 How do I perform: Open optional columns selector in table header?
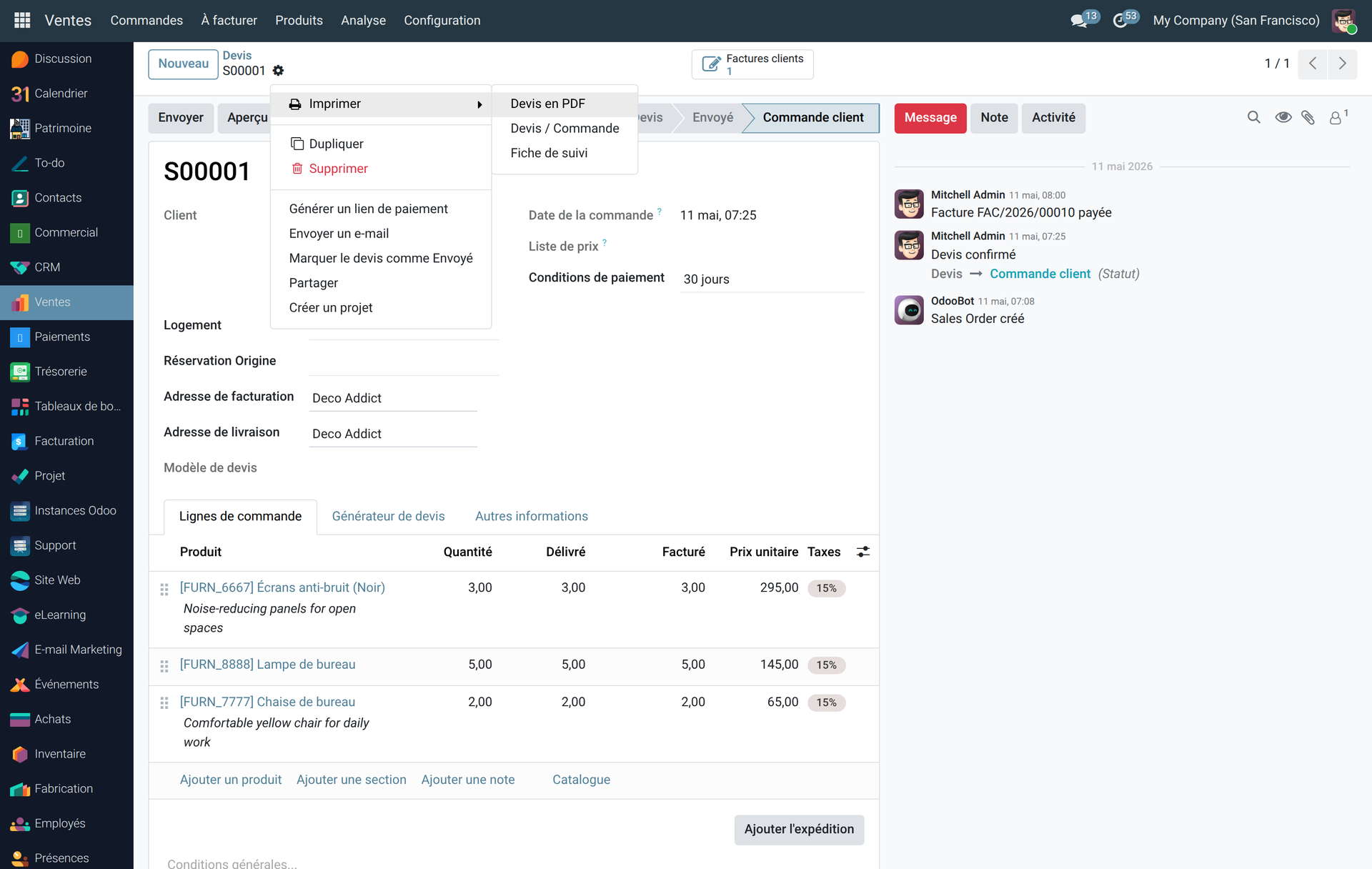(x=863, y=552)
